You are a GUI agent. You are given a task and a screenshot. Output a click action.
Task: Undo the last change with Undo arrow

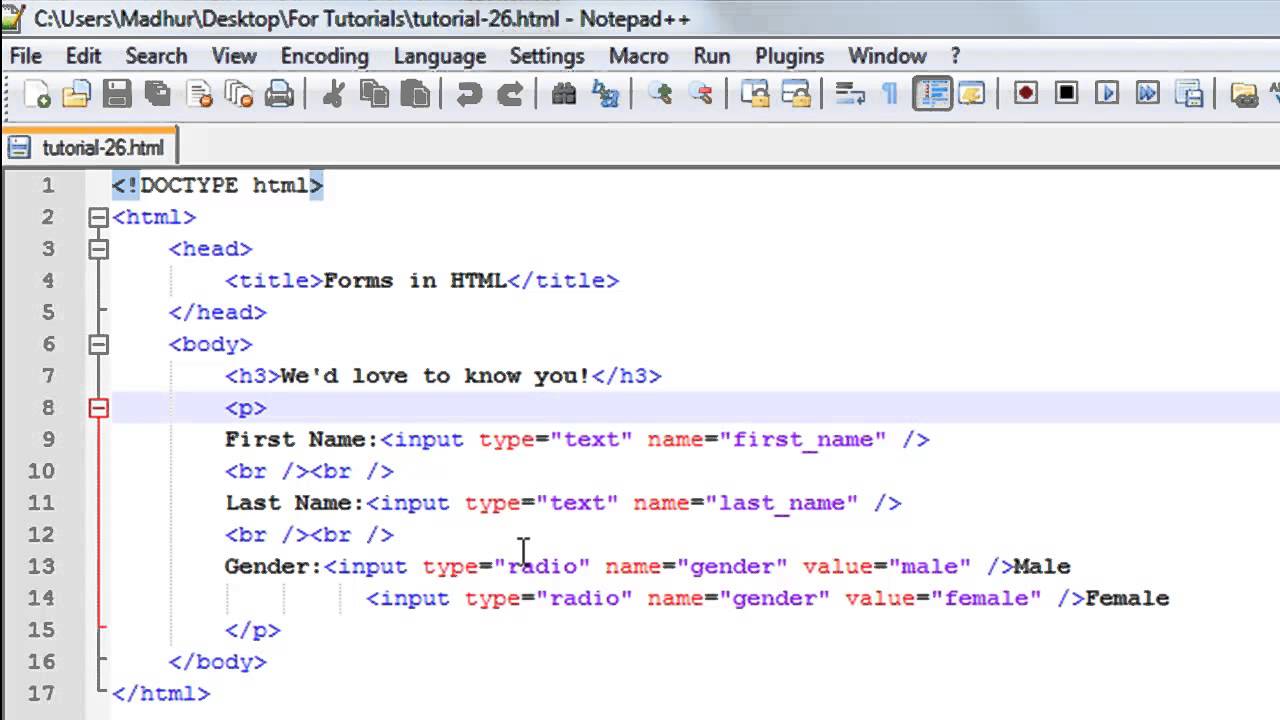[468, 94]
